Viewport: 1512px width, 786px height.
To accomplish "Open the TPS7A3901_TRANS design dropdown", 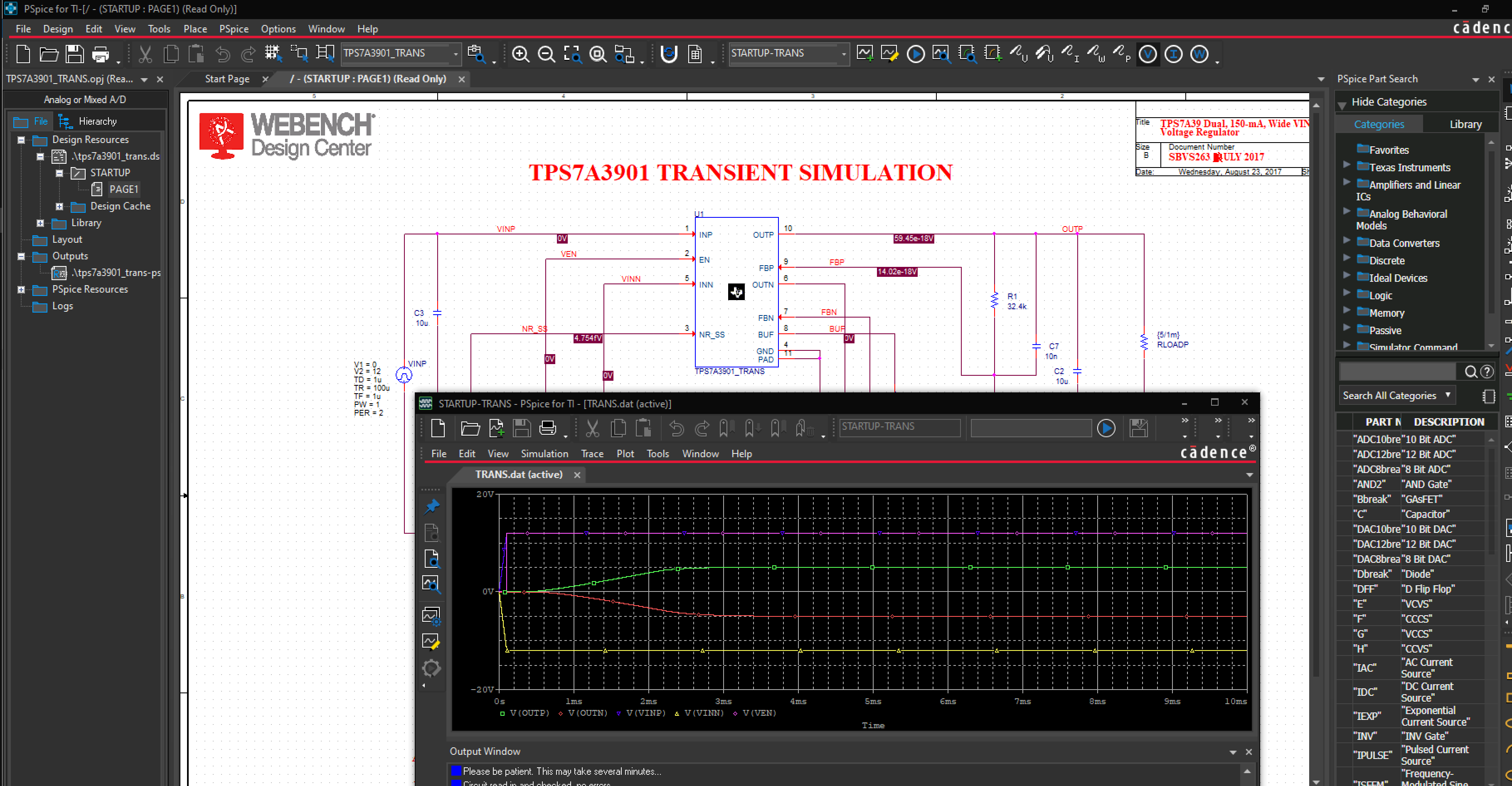I will [x=456, y=54].
